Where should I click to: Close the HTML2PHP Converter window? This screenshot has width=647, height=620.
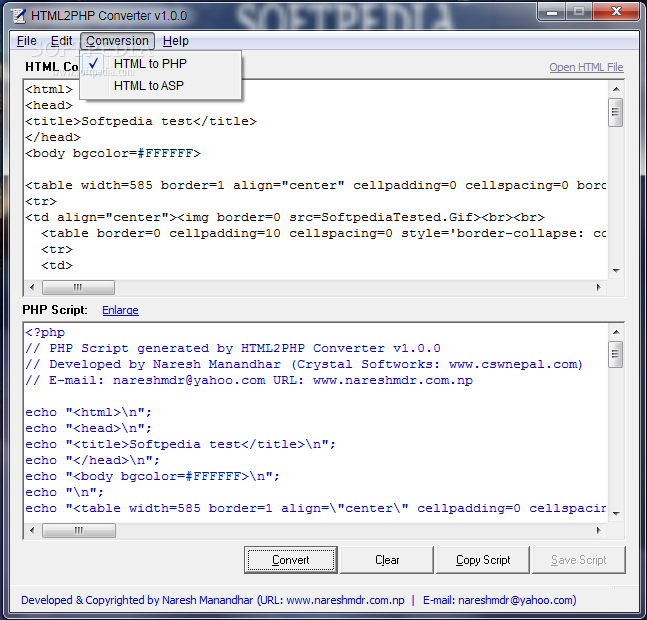[616, 12]
